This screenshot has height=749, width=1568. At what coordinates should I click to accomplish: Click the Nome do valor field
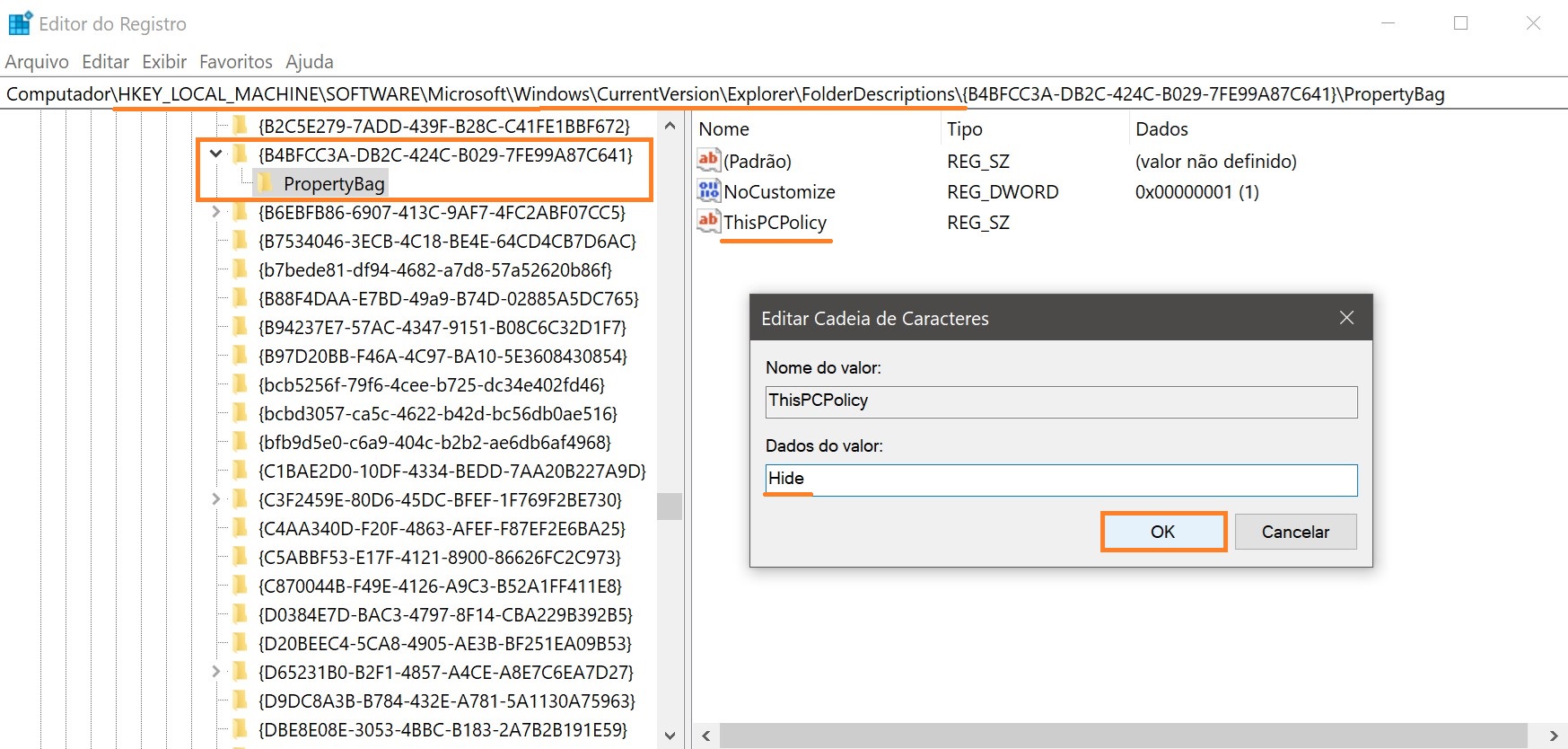point(1061,401)
